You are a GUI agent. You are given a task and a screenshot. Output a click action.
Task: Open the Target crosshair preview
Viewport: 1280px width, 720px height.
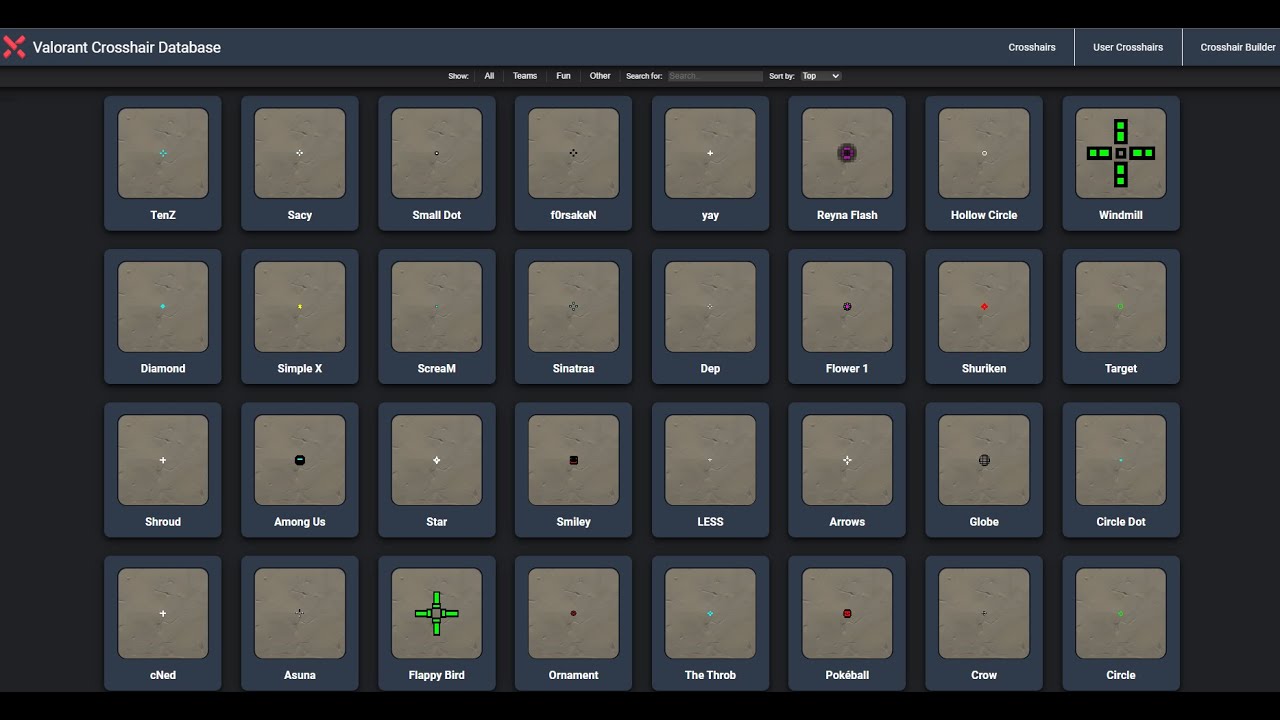pyautogui.click(x=1121, y=306)
